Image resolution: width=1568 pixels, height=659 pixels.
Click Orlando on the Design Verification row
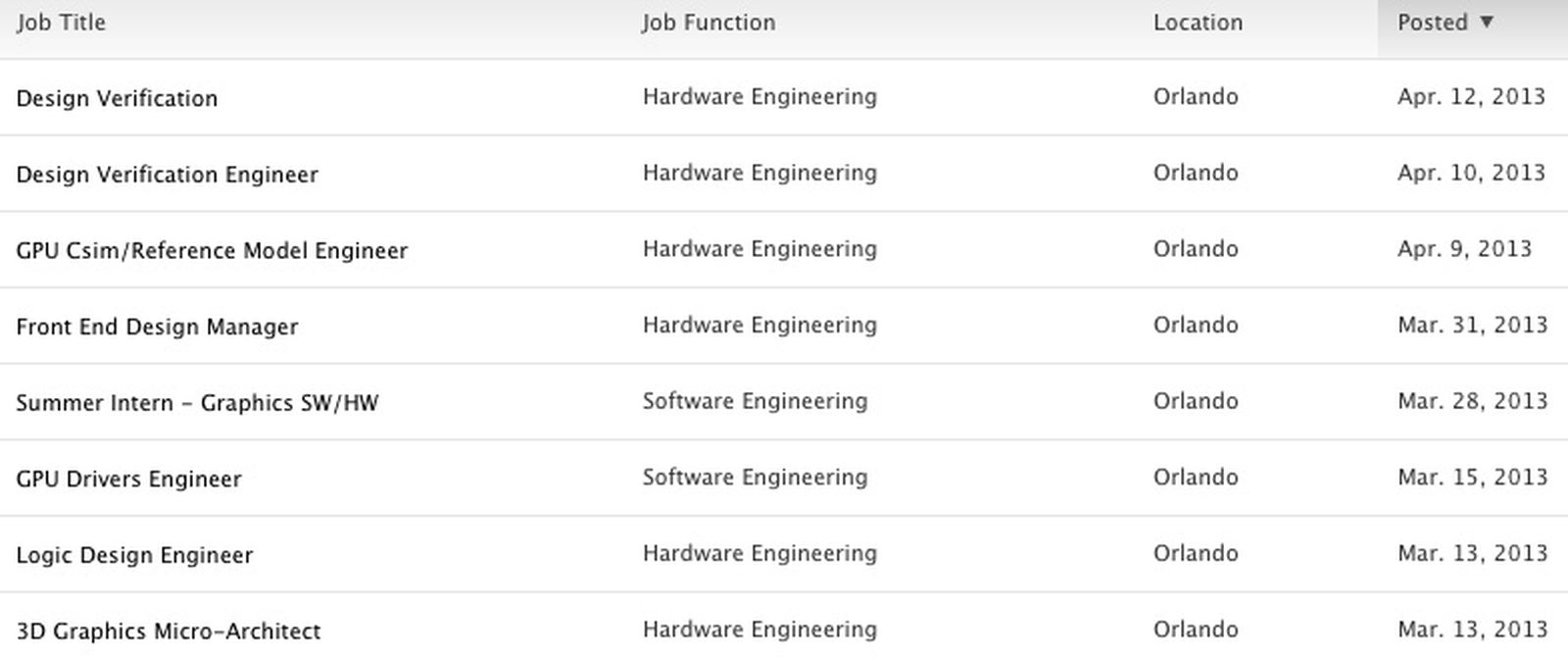1195,97
